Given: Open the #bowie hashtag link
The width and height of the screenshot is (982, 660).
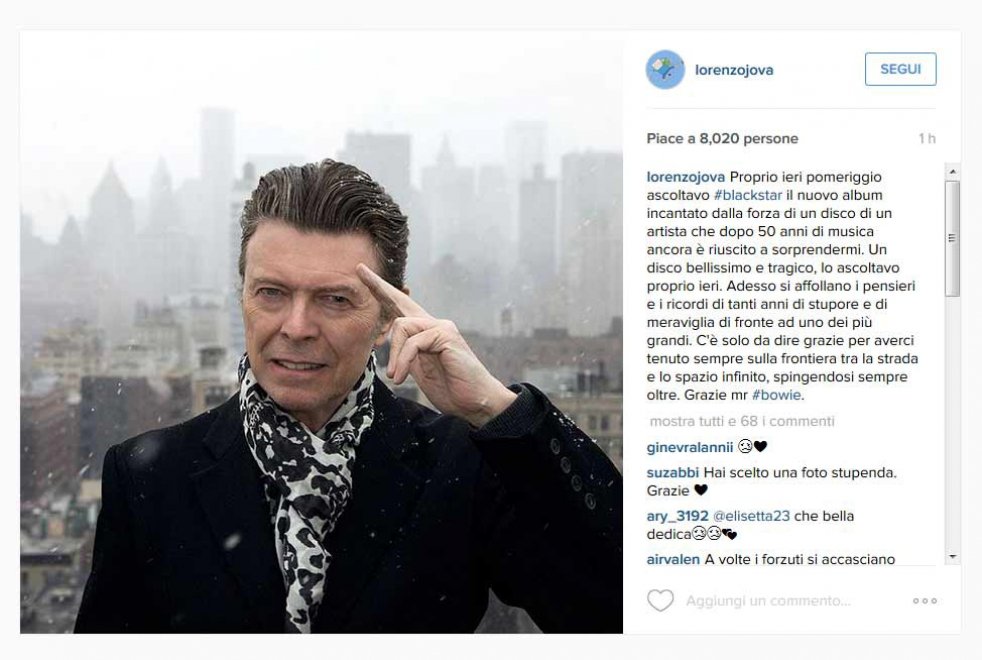Looking at the screenshot, I should click(x=776, y=395).
